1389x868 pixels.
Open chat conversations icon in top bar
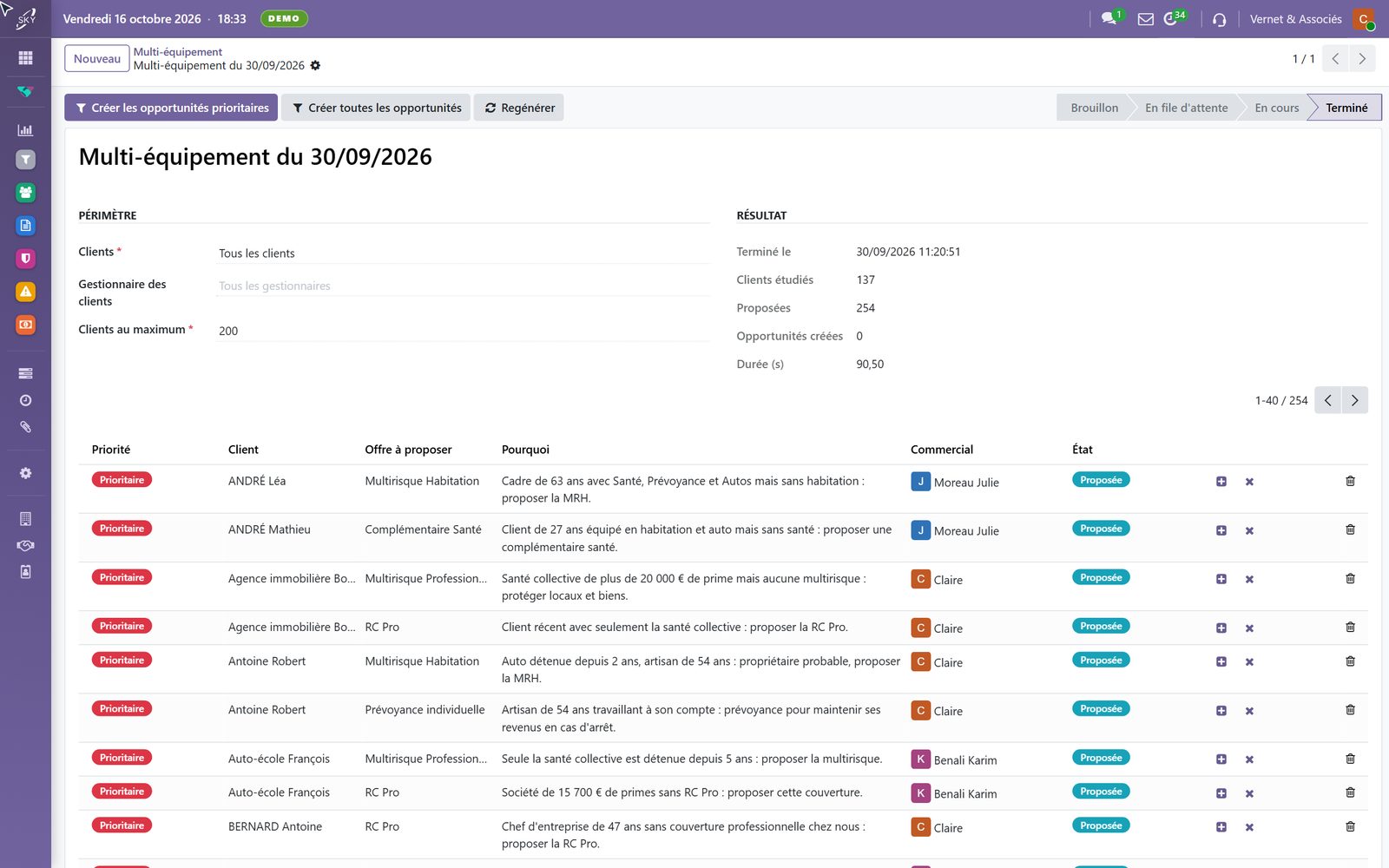point(1110,18)
